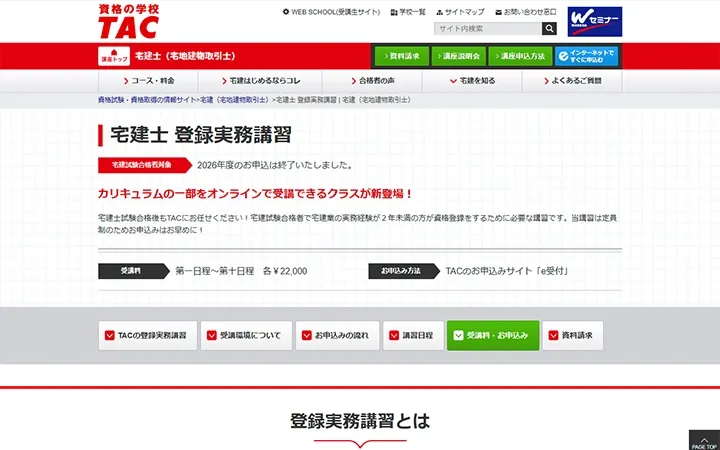Open コース・料金 menu item
720x450 pixels.
148,81
